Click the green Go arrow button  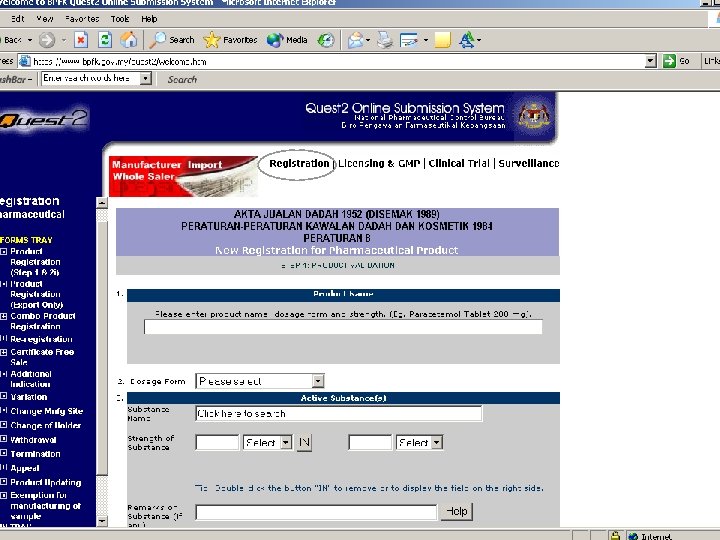coord(669,61)
